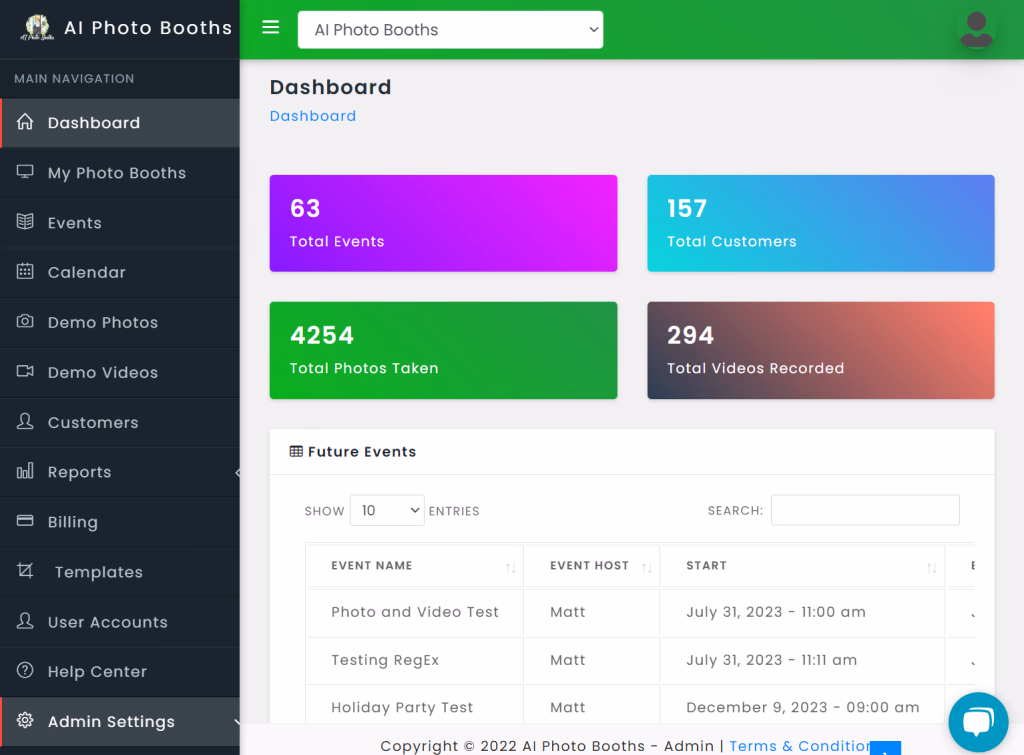
Task: Open User Accounts page
Action: click(120, 622)
